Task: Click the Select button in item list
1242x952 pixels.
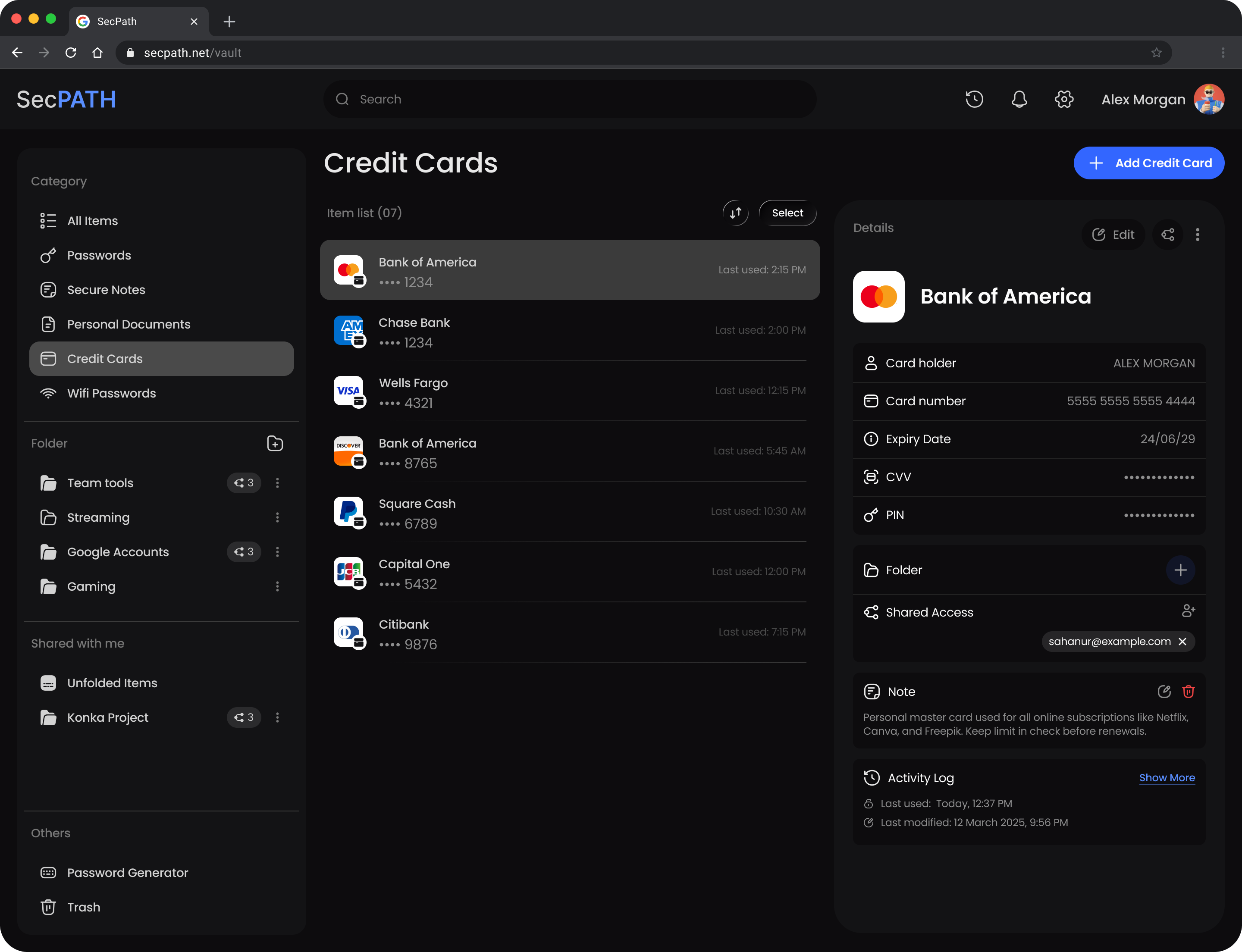Action: pyautogui.click(x=787, y=213)
